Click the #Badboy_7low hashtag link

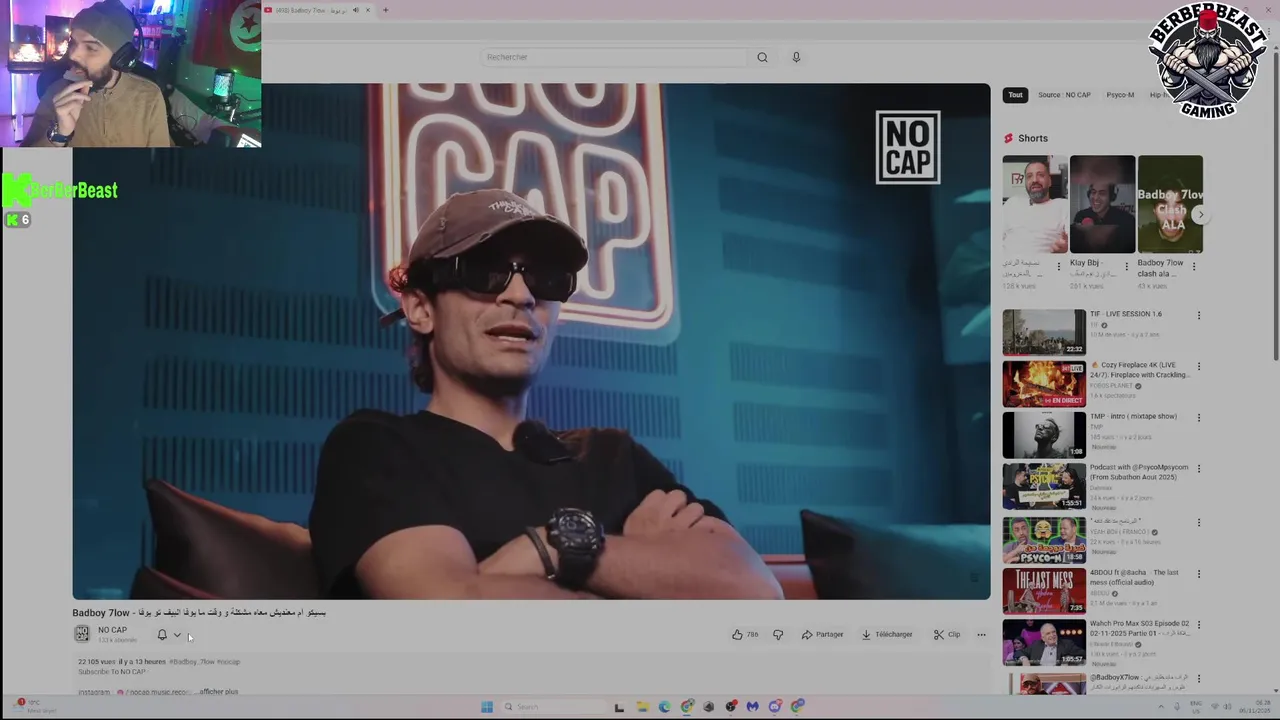click(x=191, y=662)
